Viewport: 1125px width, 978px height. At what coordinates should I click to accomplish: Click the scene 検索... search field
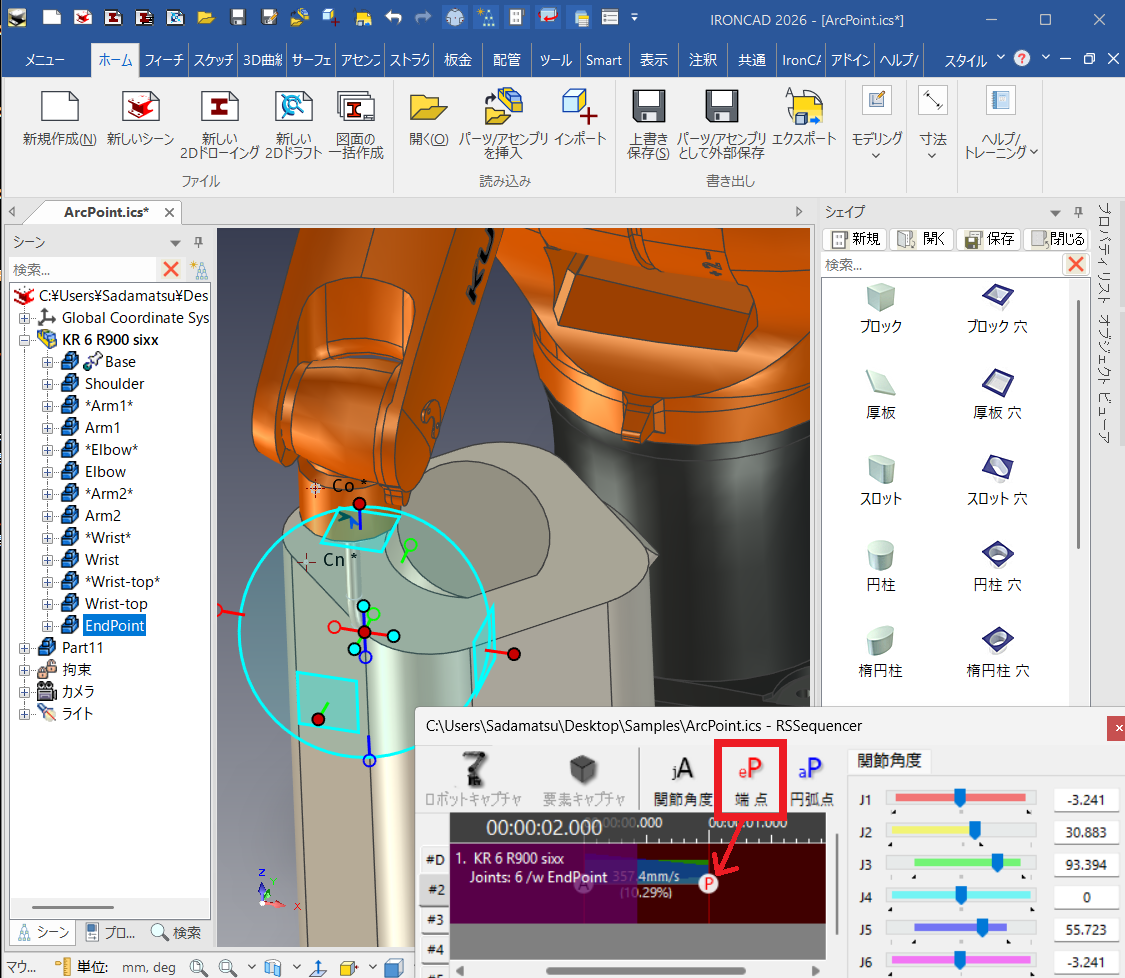(x=83, y=269)
